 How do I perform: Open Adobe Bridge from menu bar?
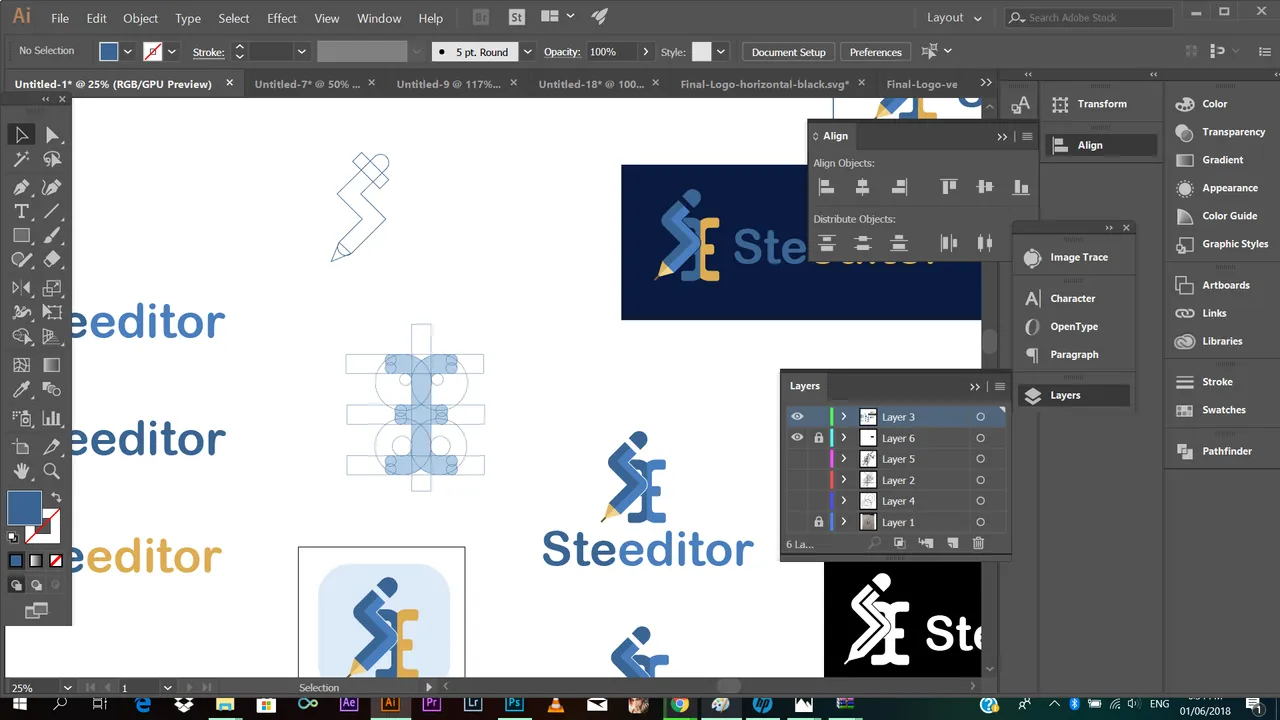481,17
